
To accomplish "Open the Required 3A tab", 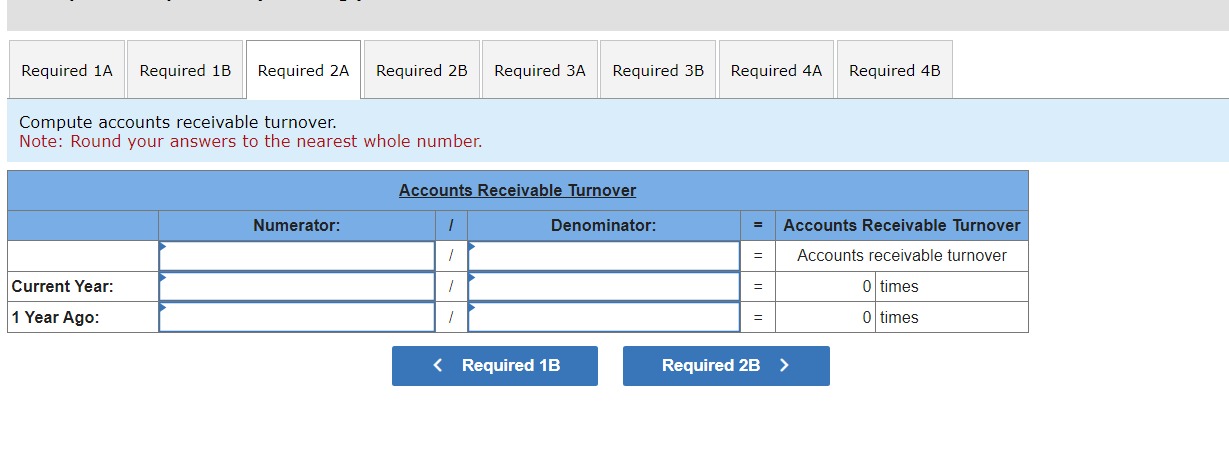I will click(540, 70).
